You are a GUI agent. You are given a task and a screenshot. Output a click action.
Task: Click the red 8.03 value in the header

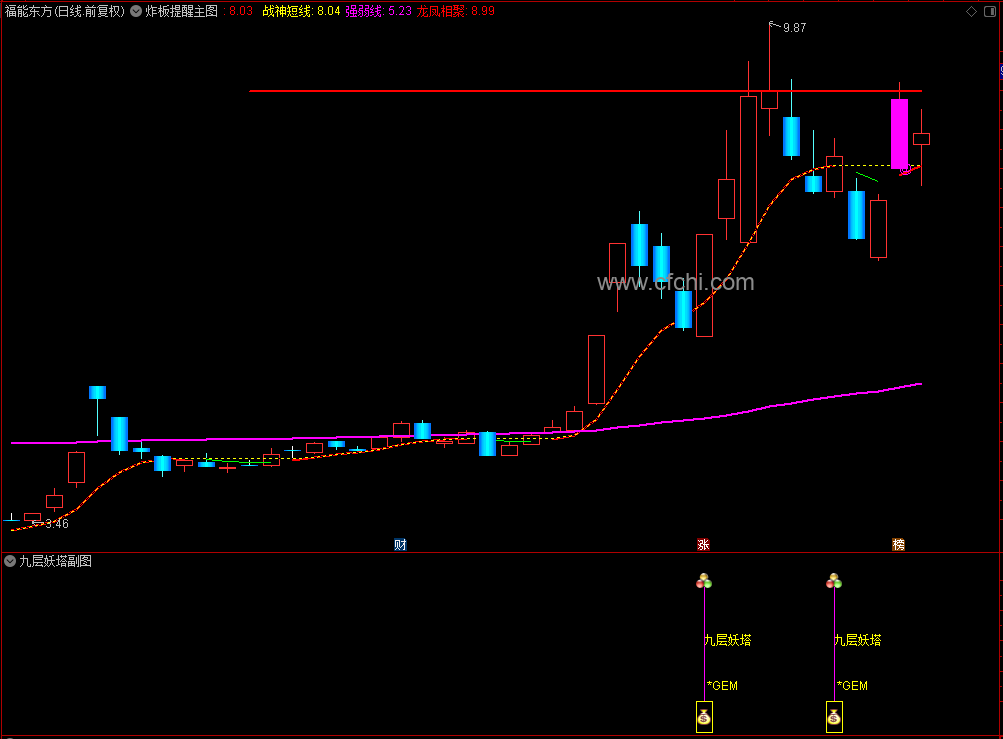coord(241,11)
